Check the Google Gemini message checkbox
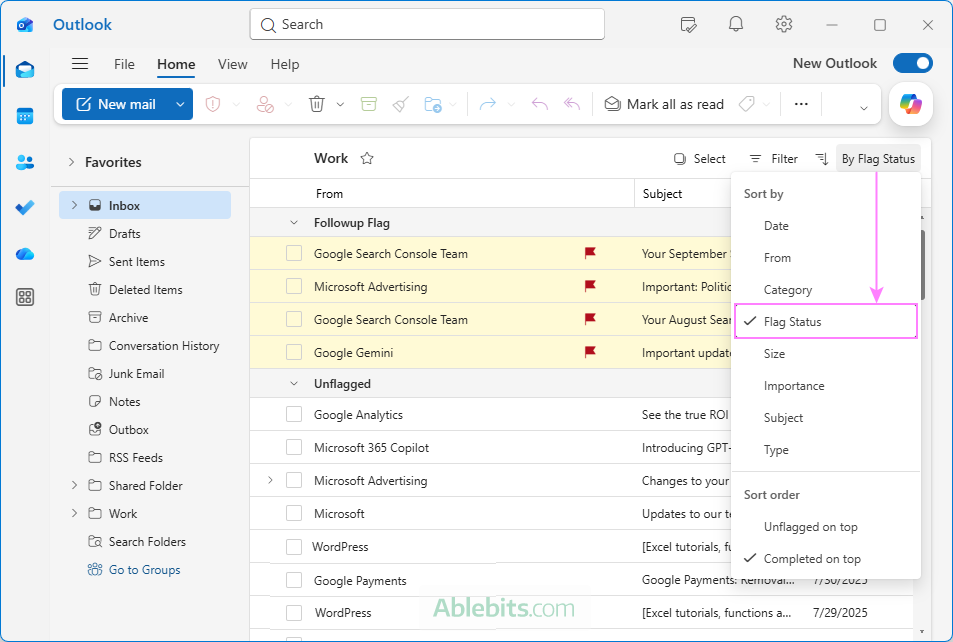This screenshot has height=642, width=953. pyautogui.click(x=294, y=353)
